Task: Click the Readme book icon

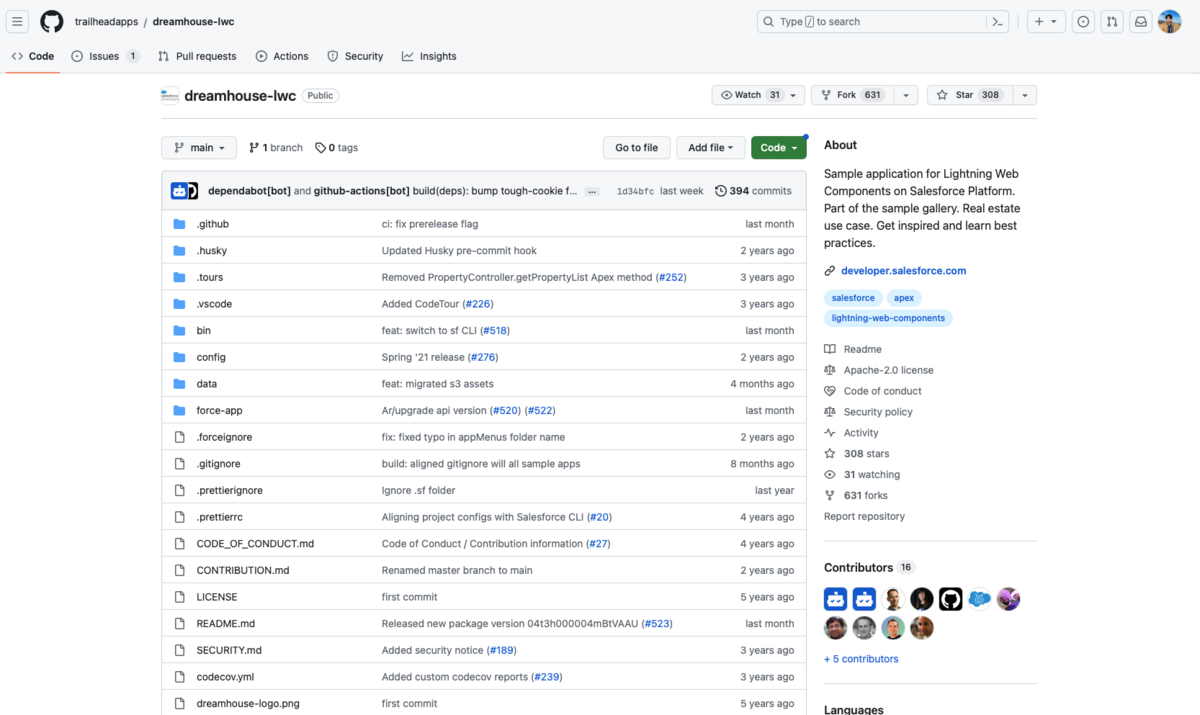Action: coord(830,349)
